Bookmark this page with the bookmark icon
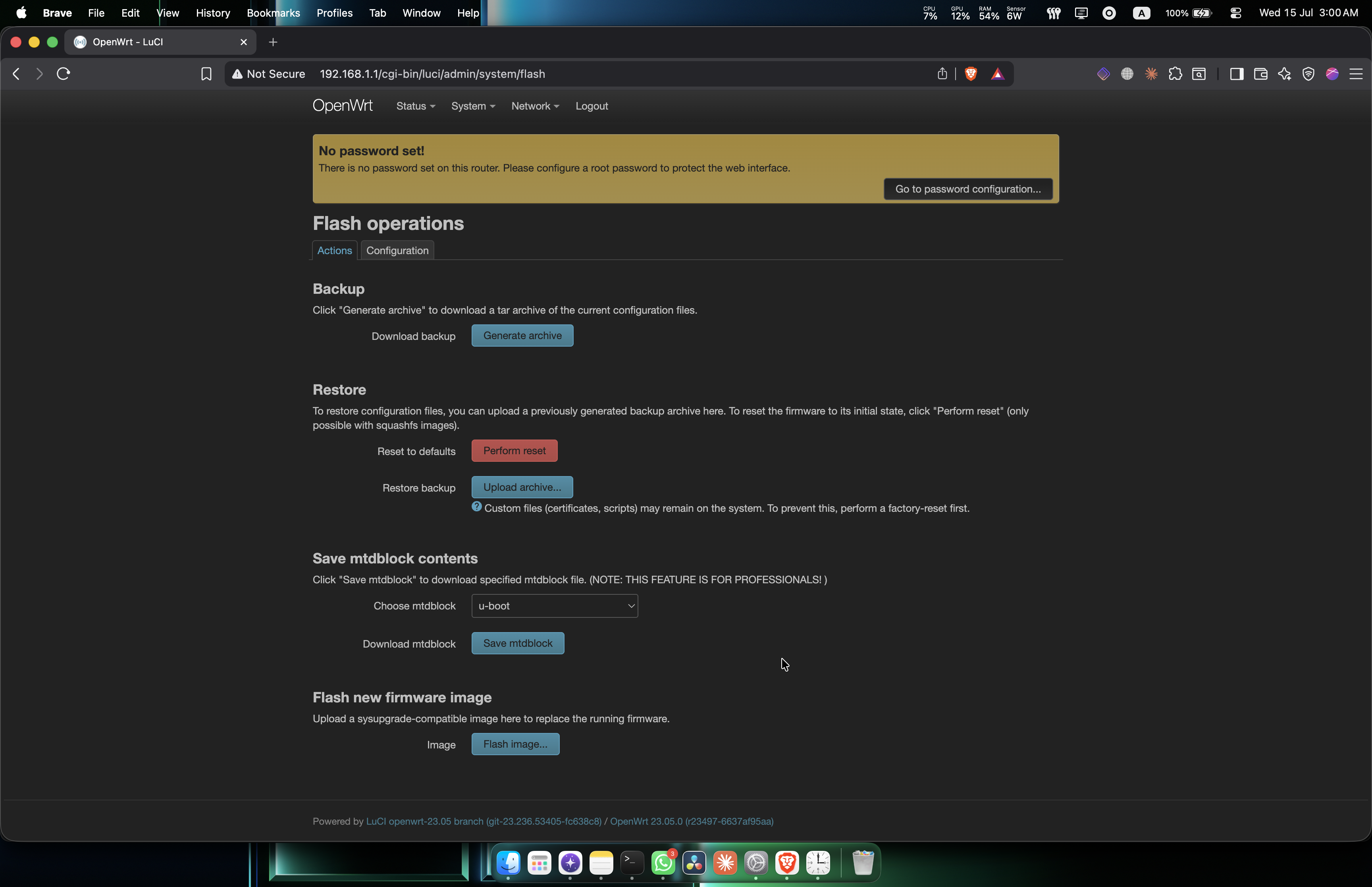The height and width of the screenshot is (887, 1372). 206,74
